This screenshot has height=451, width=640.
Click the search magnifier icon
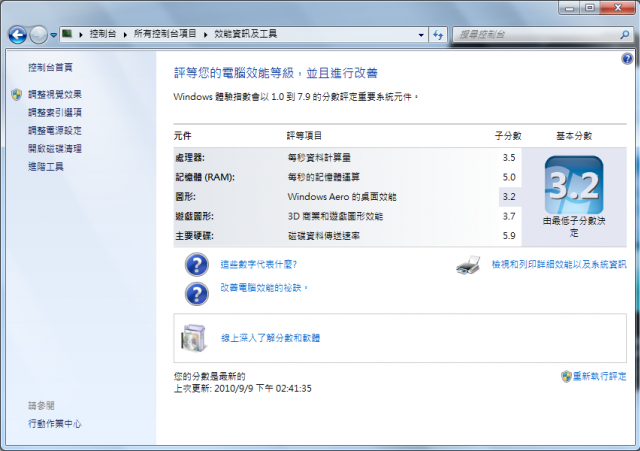point(625,35)
